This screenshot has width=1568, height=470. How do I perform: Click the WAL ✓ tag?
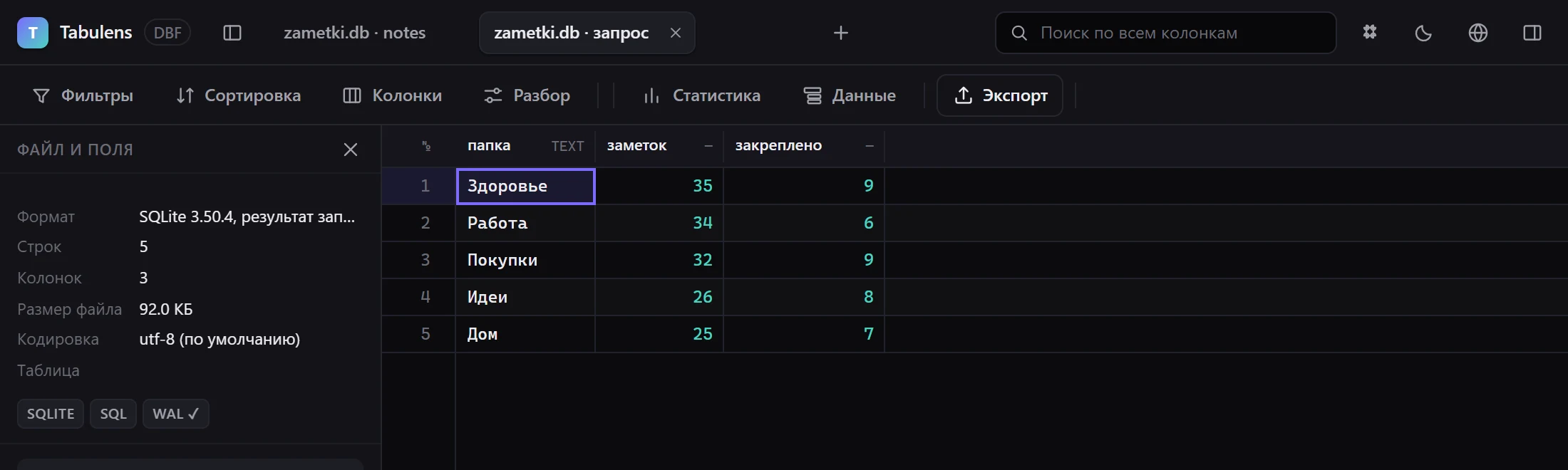[x=176, y=414]
